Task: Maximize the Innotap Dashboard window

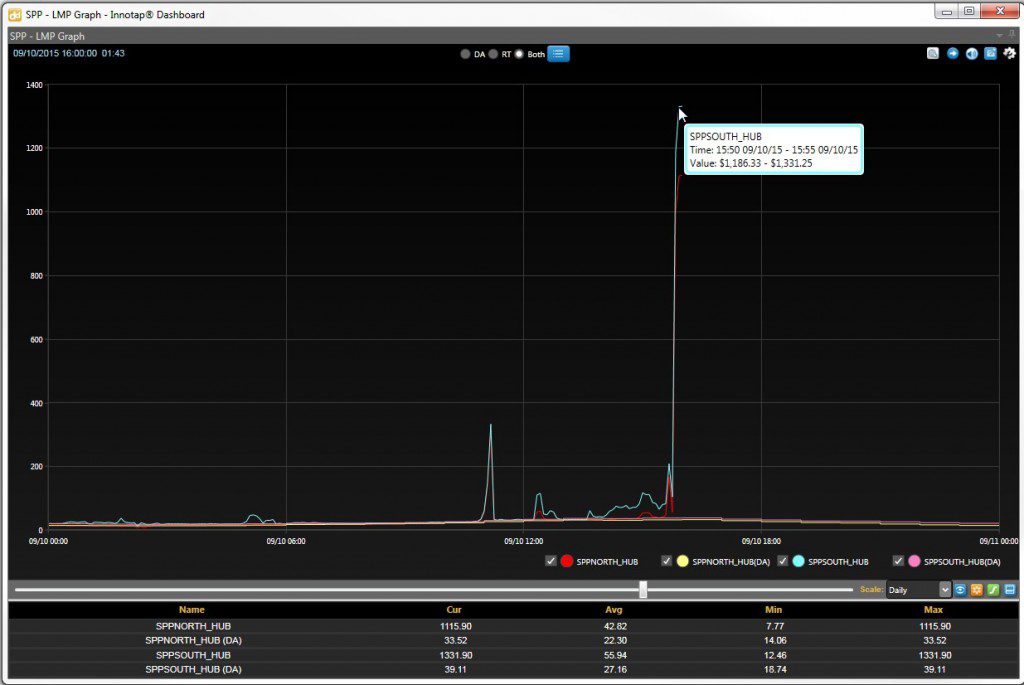Action: click(968, 12)
